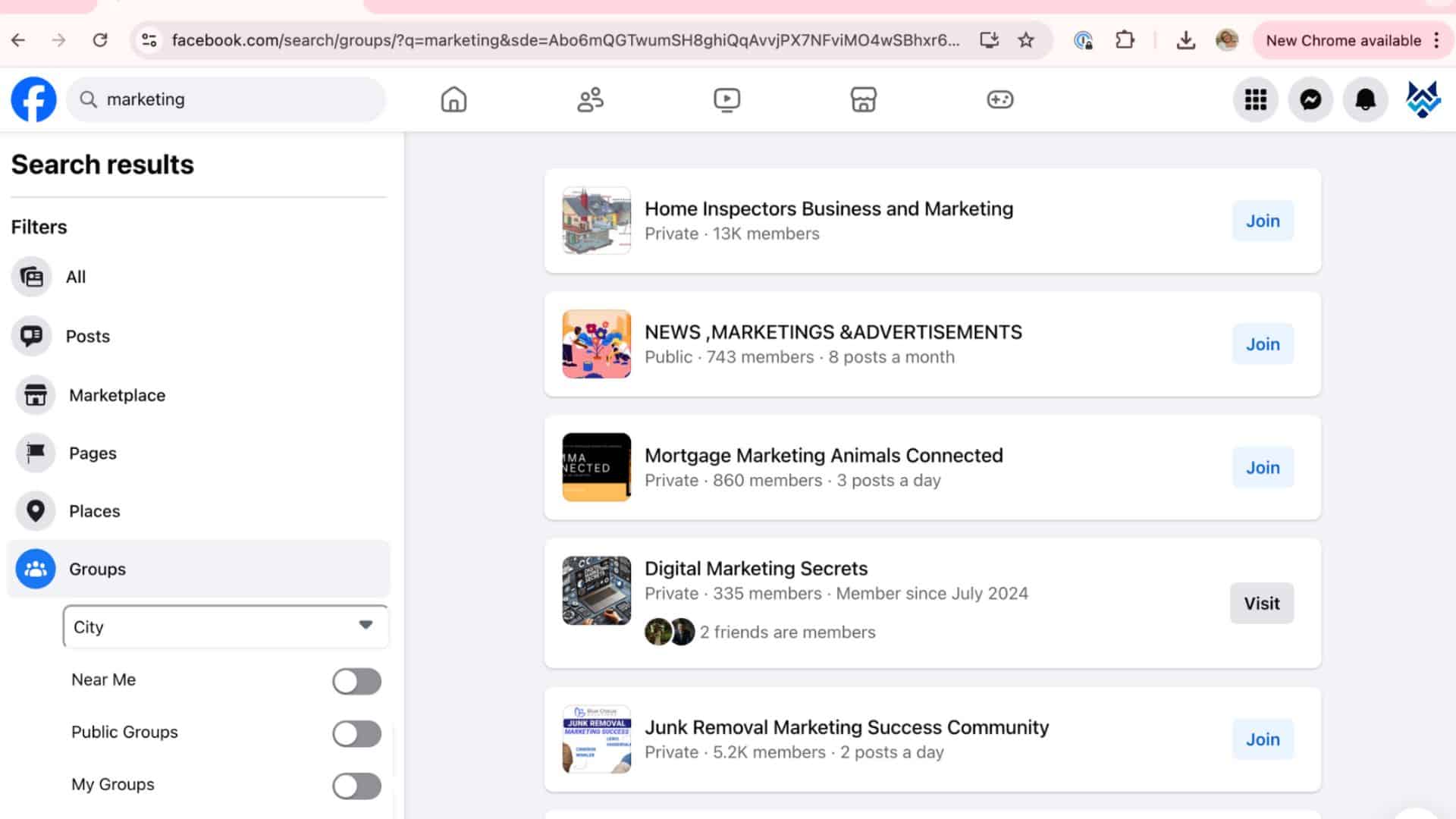
Task: Bookmark this page with the star icon
Action: pyautogui.click(x=1026, y=40)
